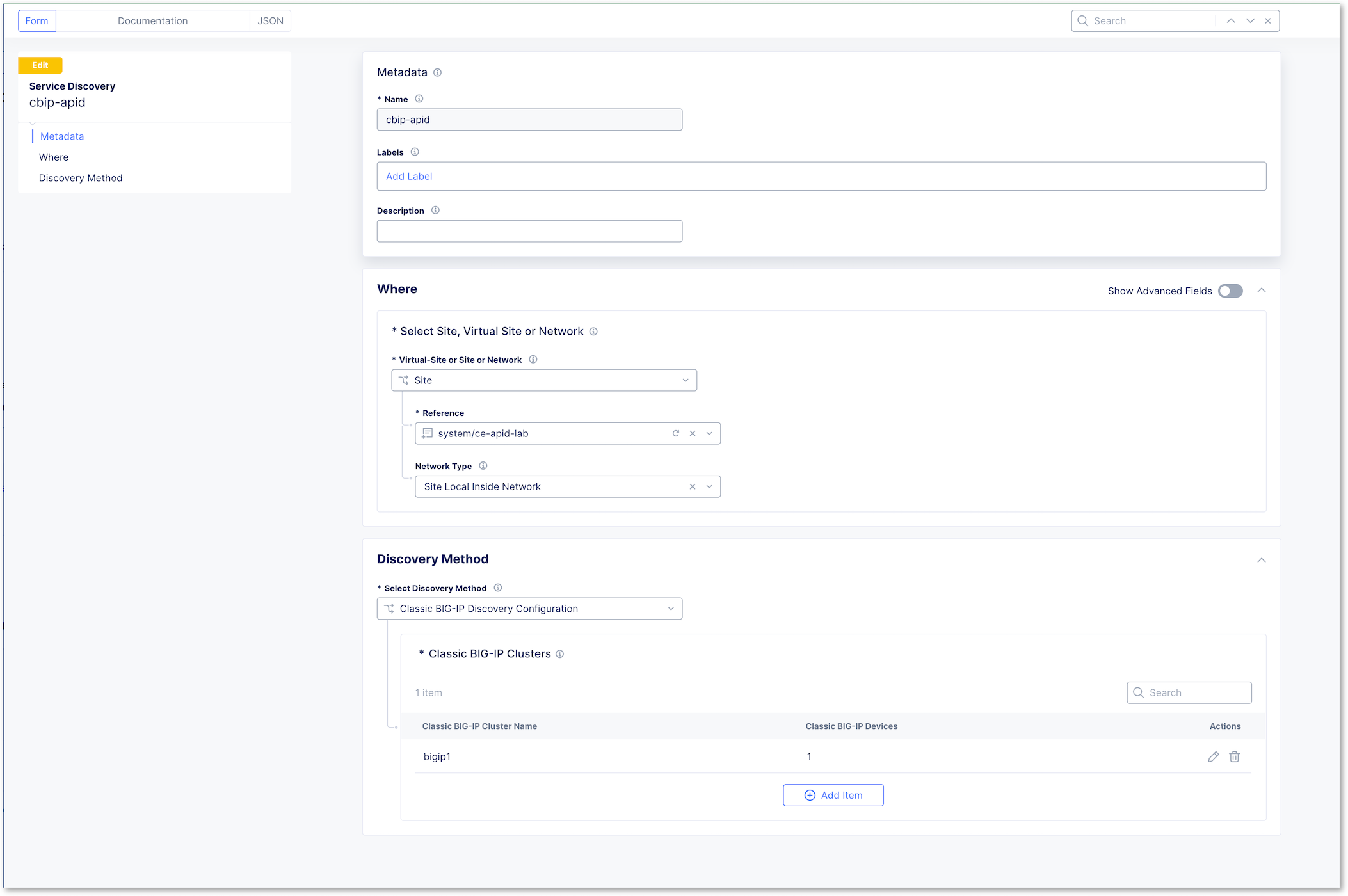Toggle Show Advanced Fields switch

(1230, 291)
